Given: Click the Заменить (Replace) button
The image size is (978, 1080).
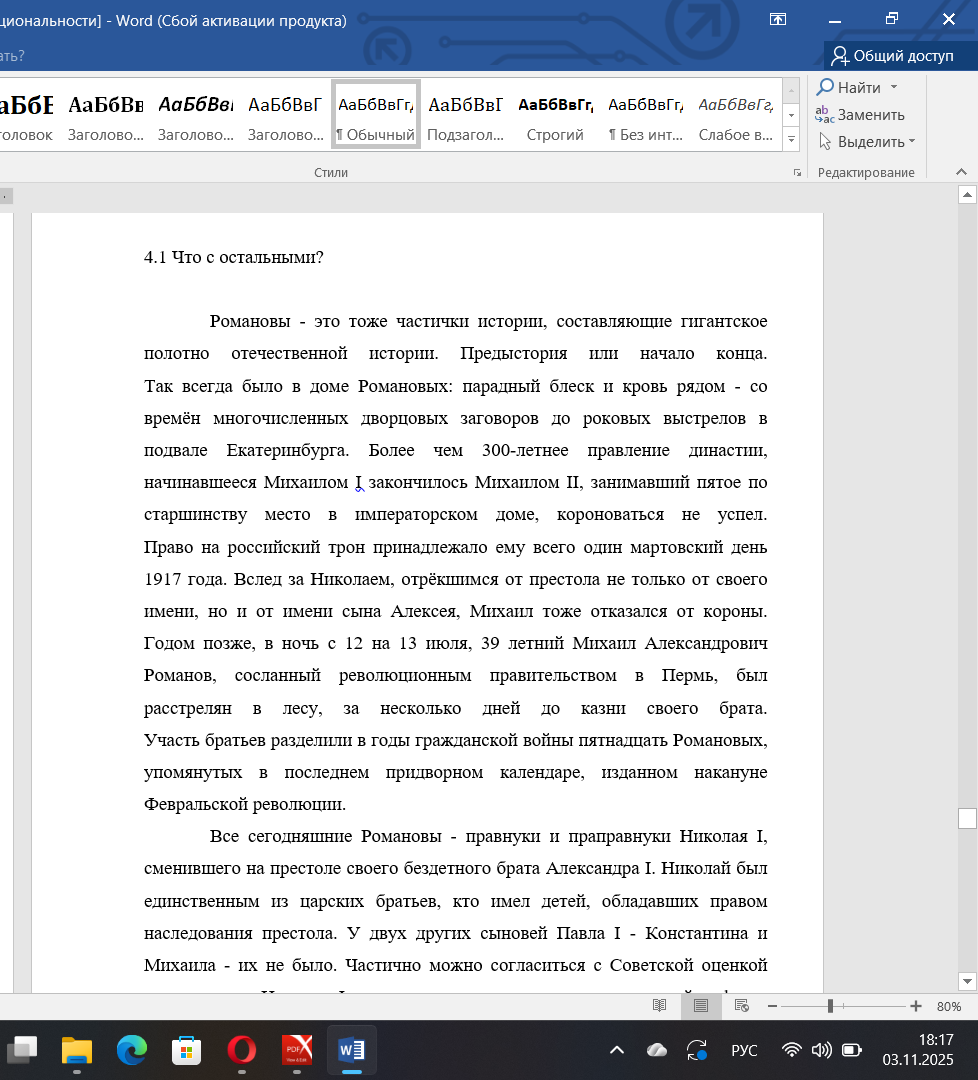Looking at the screenshot, I should (x=860, y=115).
